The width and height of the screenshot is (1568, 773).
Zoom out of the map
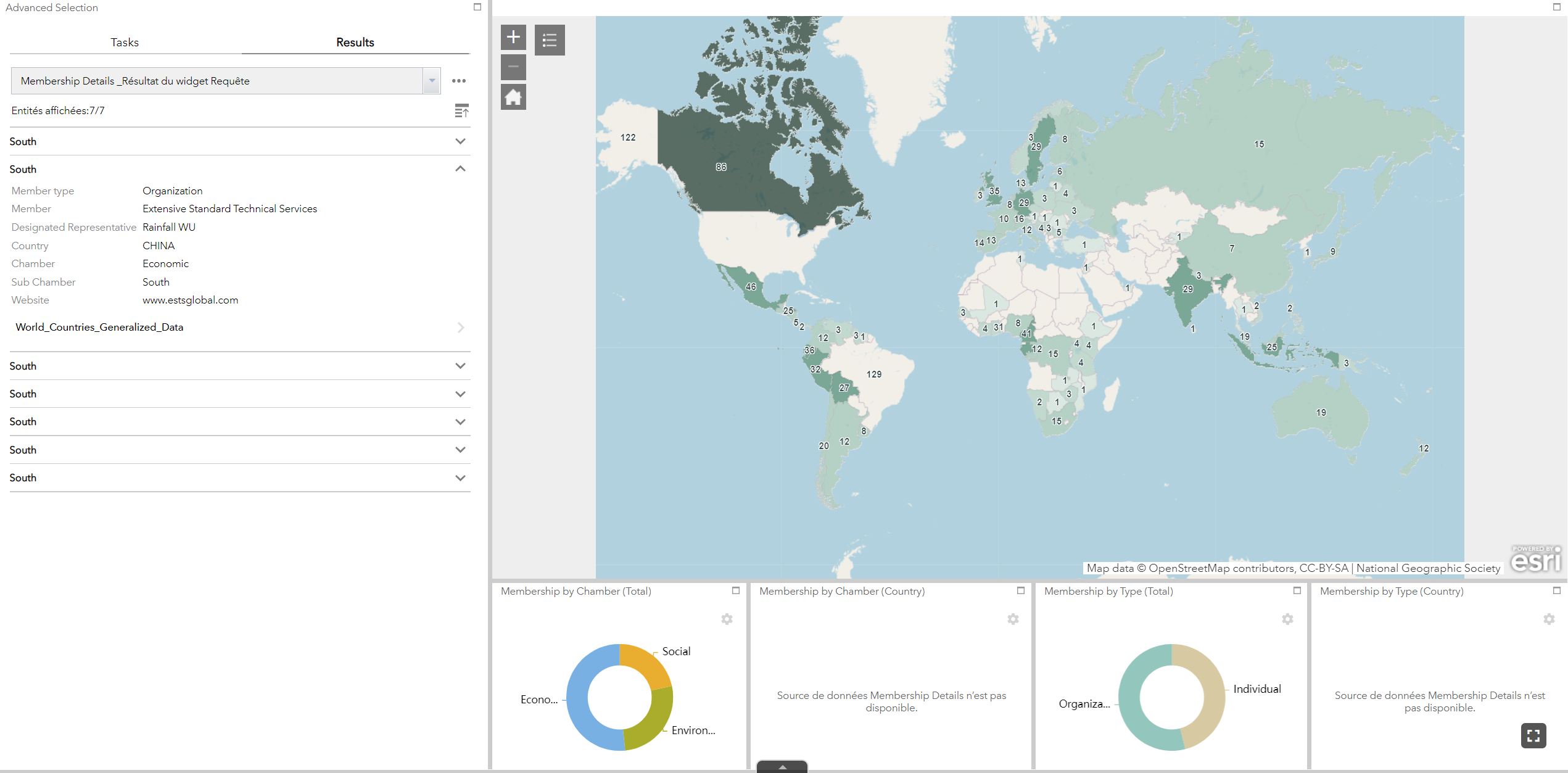[513, 67]
